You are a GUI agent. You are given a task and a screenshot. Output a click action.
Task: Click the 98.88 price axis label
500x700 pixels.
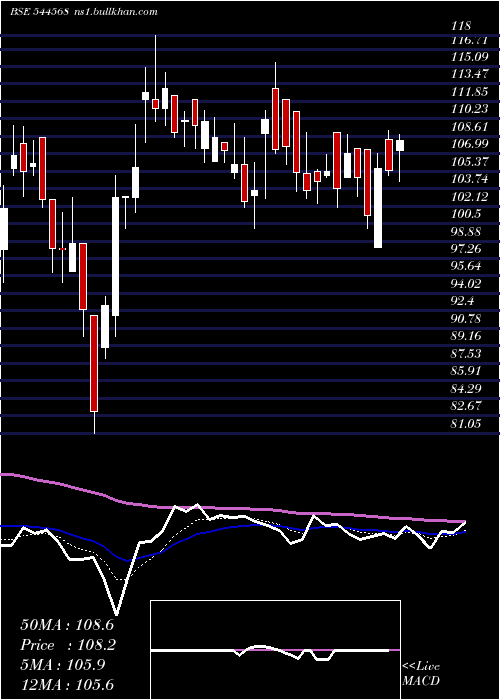[x=466, y=232]
